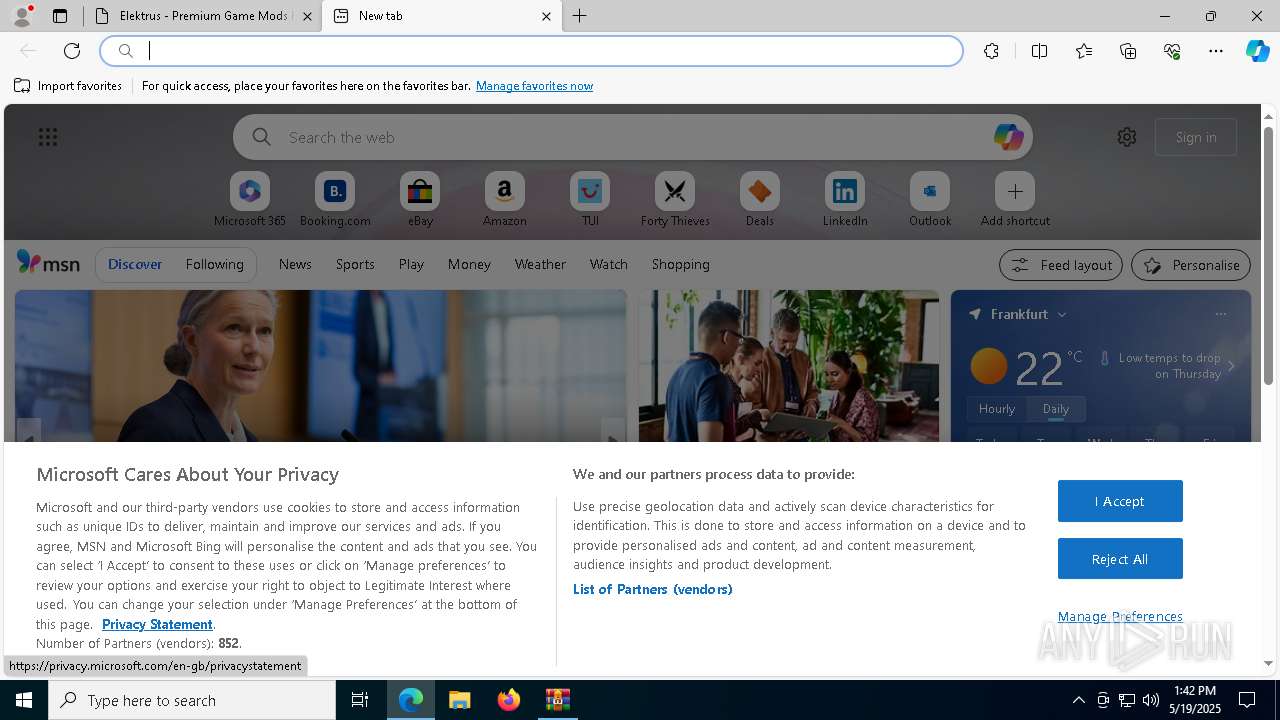
Task: Click Import favorites in the favorites bar
Action: click(68, 86)
